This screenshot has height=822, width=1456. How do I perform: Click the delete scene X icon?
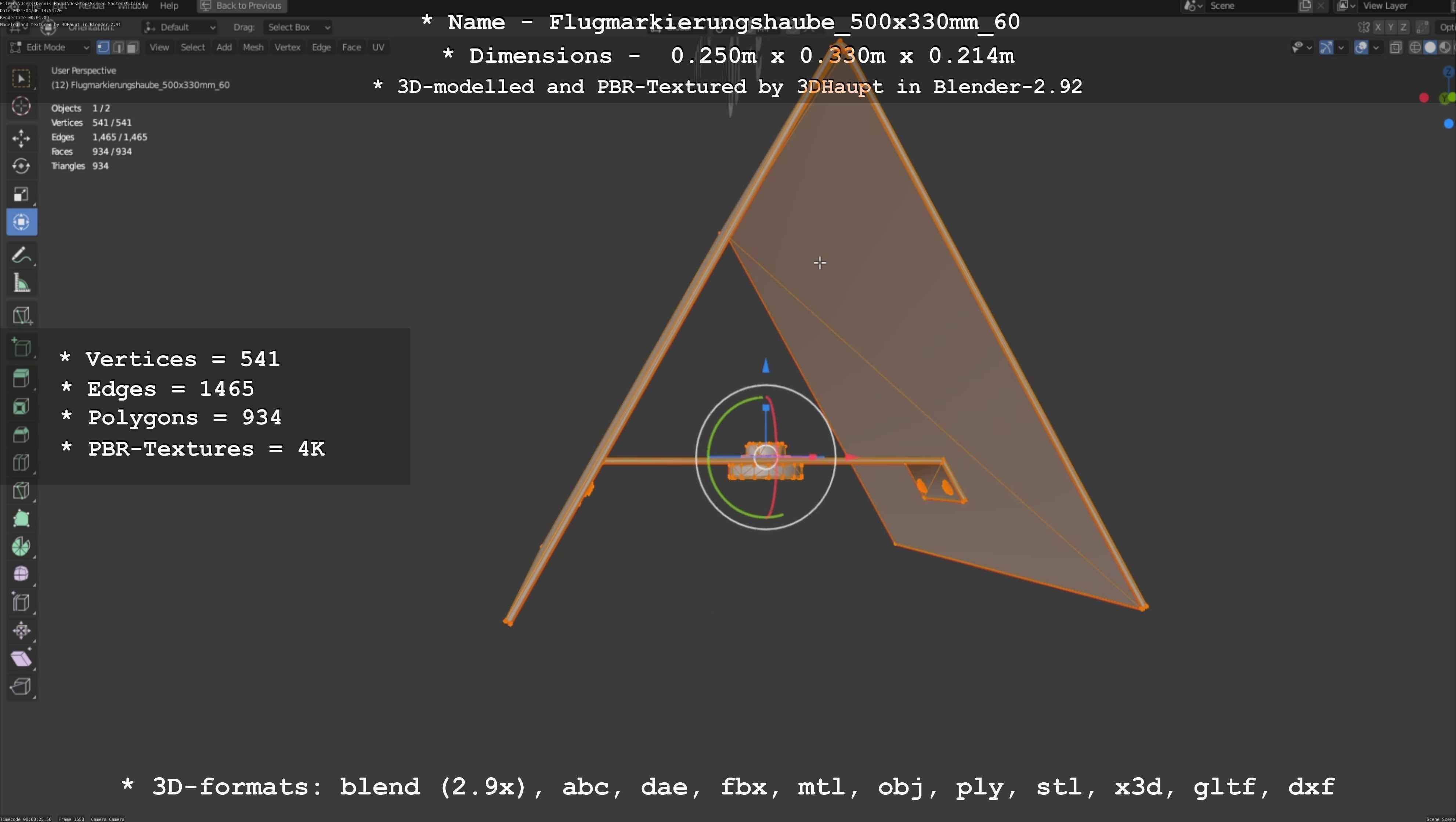pyautogui.click(x=1320, y=6)
